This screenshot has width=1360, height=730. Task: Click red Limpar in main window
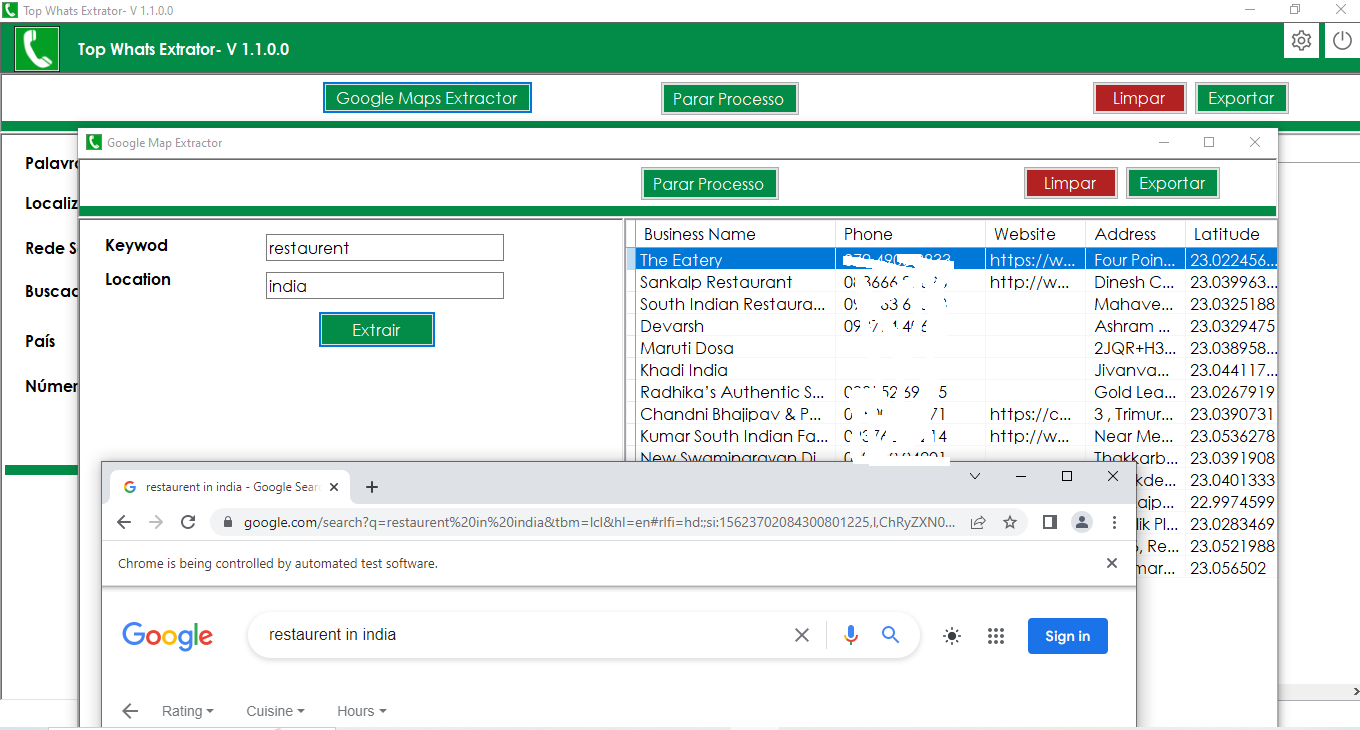click(1140, 98)
